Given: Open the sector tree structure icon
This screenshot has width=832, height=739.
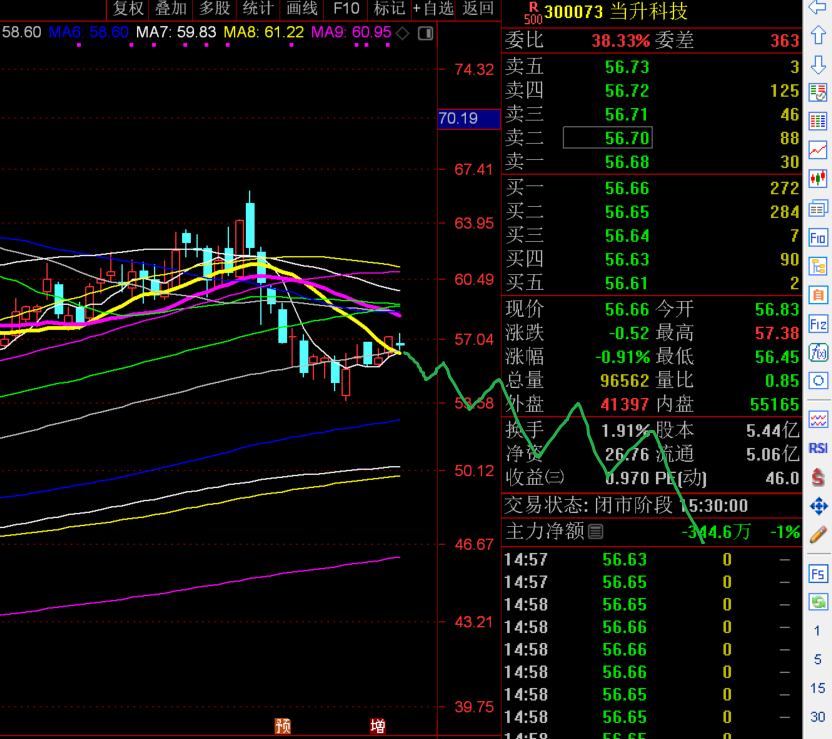Looking at the screenshot, I should coord(818,266).
